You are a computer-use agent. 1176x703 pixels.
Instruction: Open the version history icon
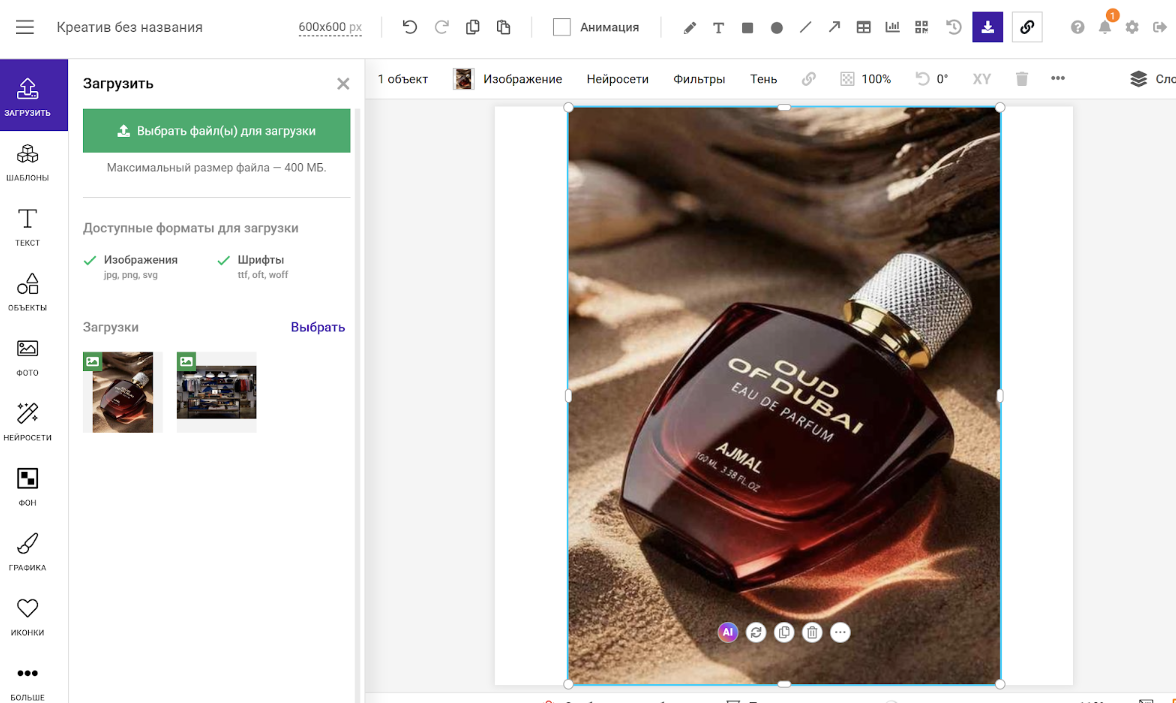coord(954,27)
